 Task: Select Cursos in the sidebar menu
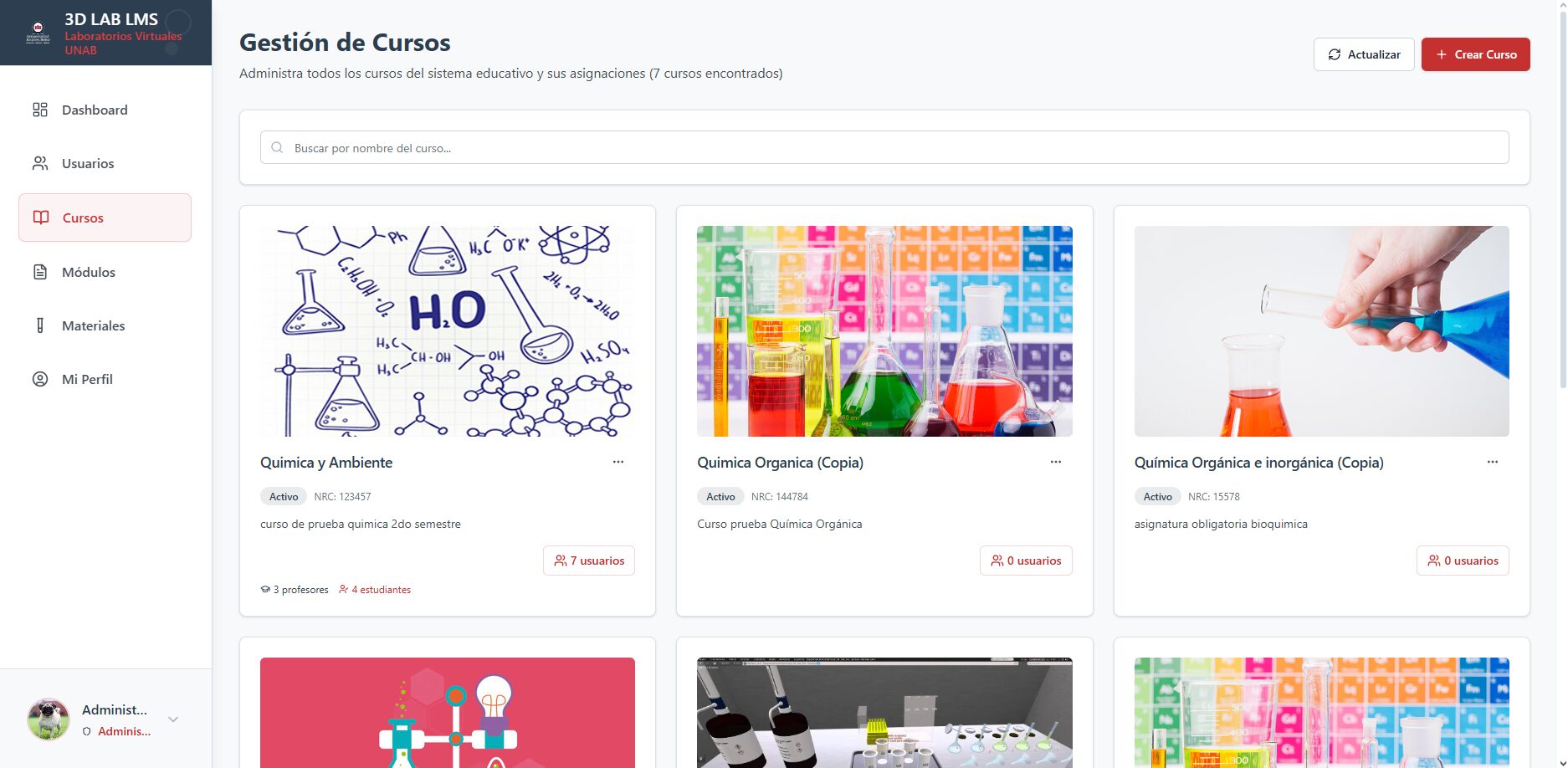click(x=105, y=218)
